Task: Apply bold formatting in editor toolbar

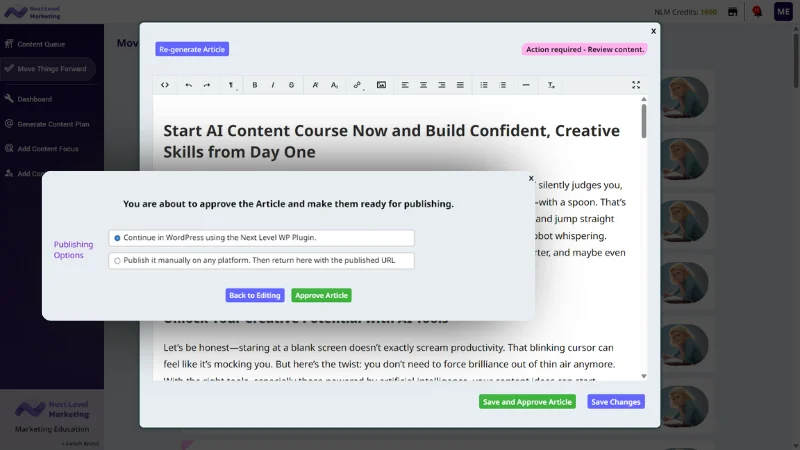Action: (x=255, y=85)
